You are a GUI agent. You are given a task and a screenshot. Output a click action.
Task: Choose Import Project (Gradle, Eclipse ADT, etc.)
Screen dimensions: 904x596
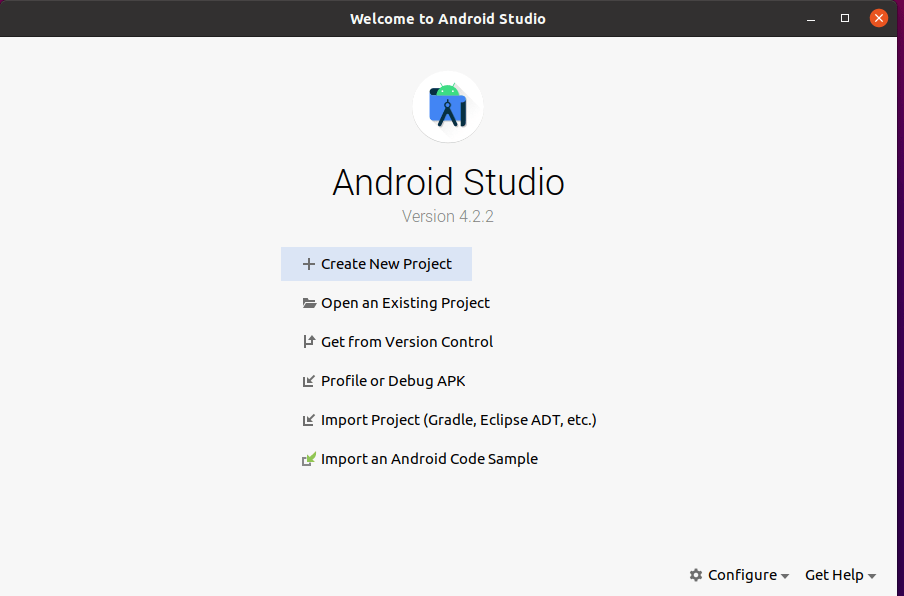[x=449, y=420]
